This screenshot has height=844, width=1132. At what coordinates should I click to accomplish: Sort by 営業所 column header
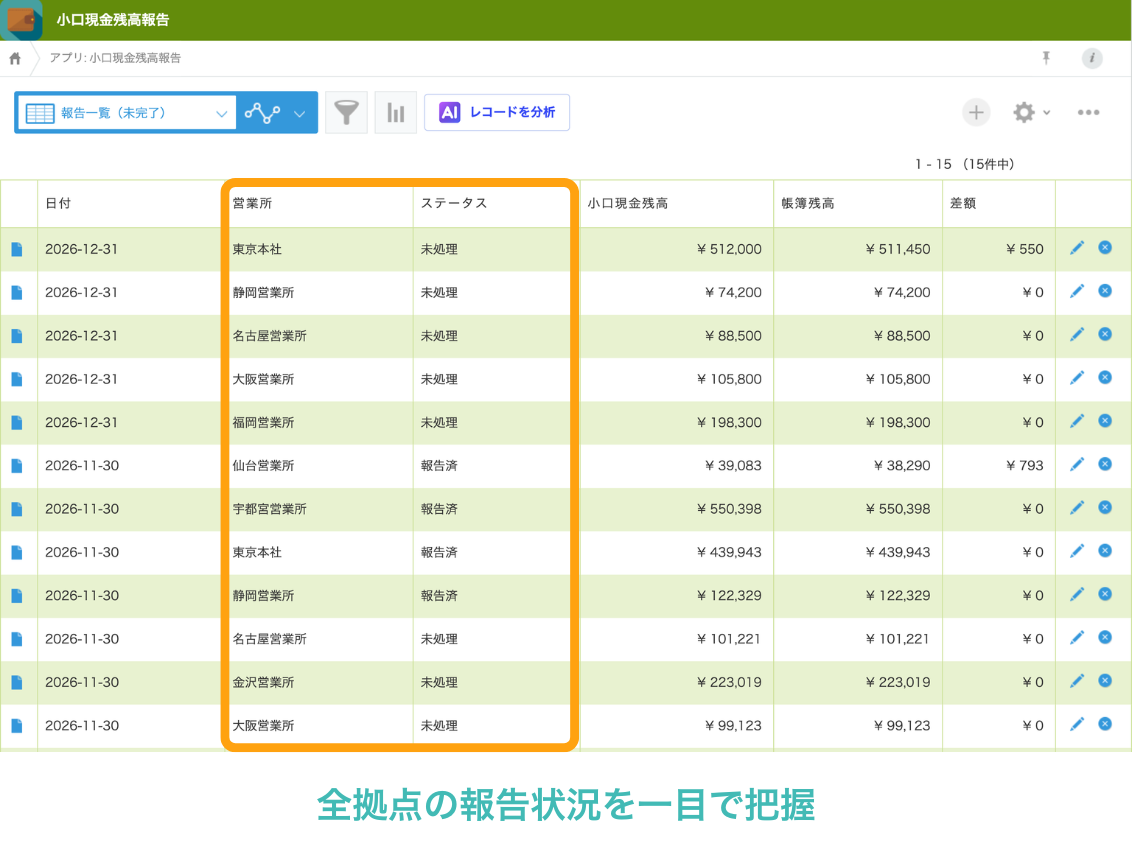(x=252, y=204)
